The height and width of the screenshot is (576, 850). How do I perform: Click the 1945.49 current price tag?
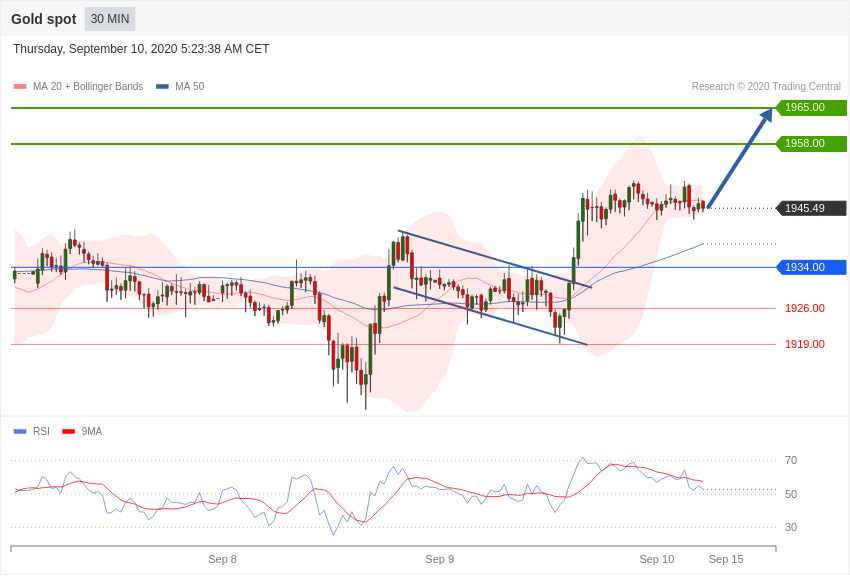pyautogui.click(x=811, y=208)
